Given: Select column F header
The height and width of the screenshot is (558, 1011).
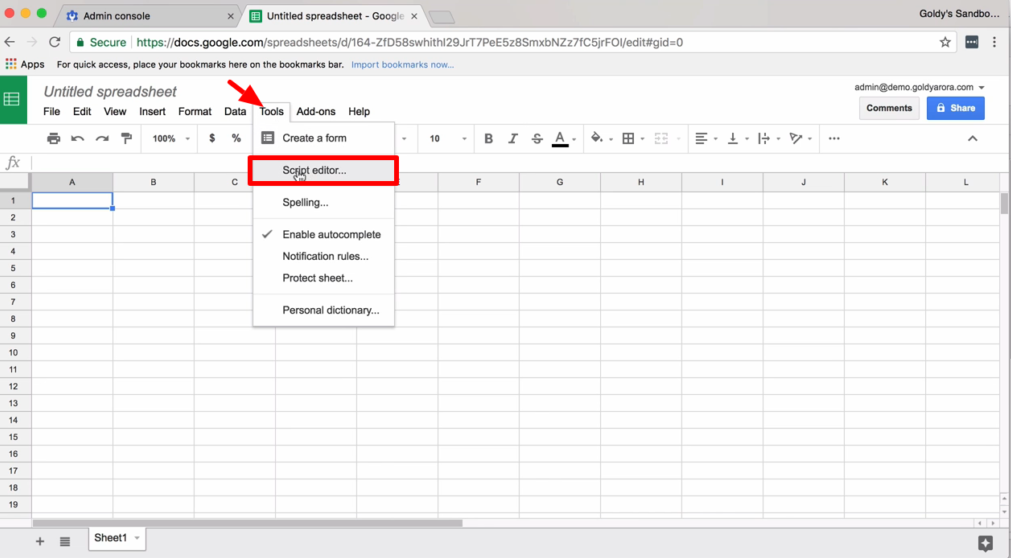Looking at the screenshot, I should [478, 182].
